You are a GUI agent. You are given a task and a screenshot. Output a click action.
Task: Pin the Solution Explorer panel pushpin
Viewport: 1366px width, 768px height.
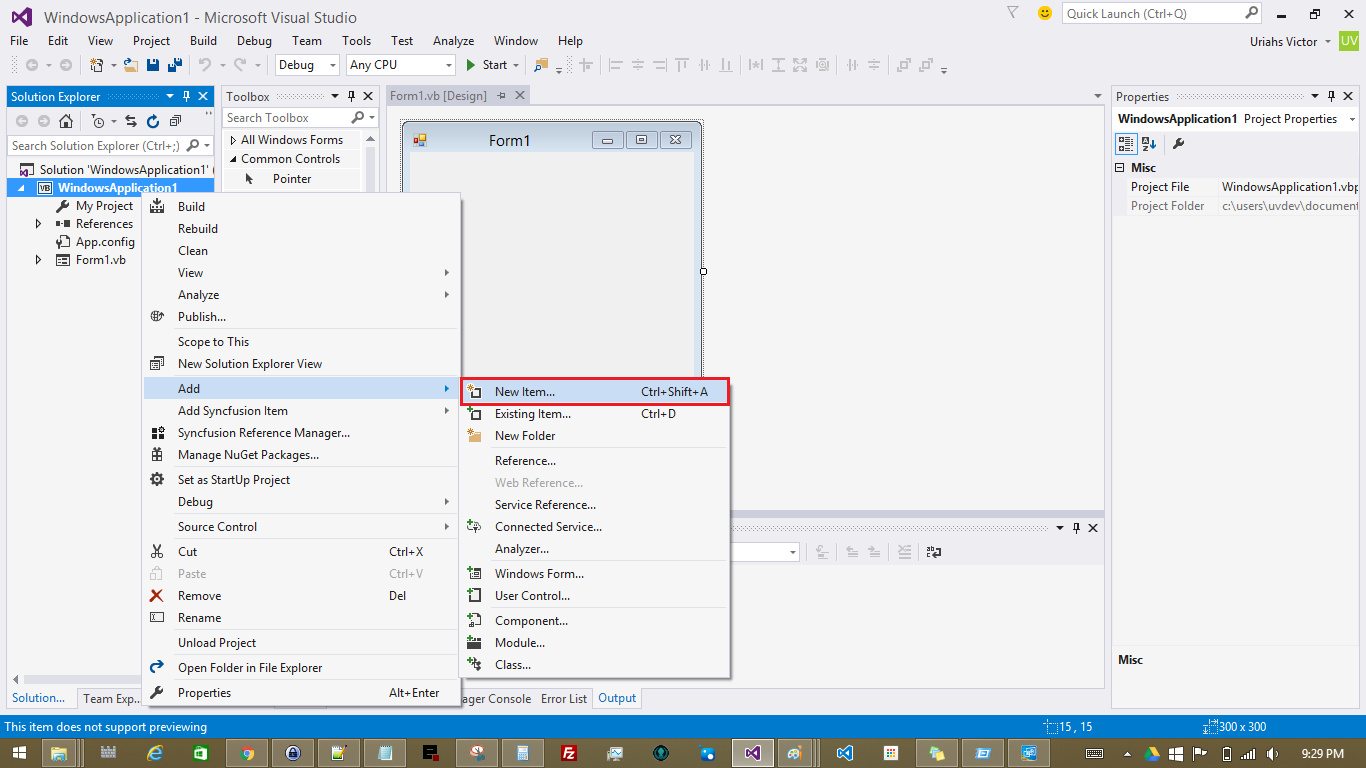(186, 96)
